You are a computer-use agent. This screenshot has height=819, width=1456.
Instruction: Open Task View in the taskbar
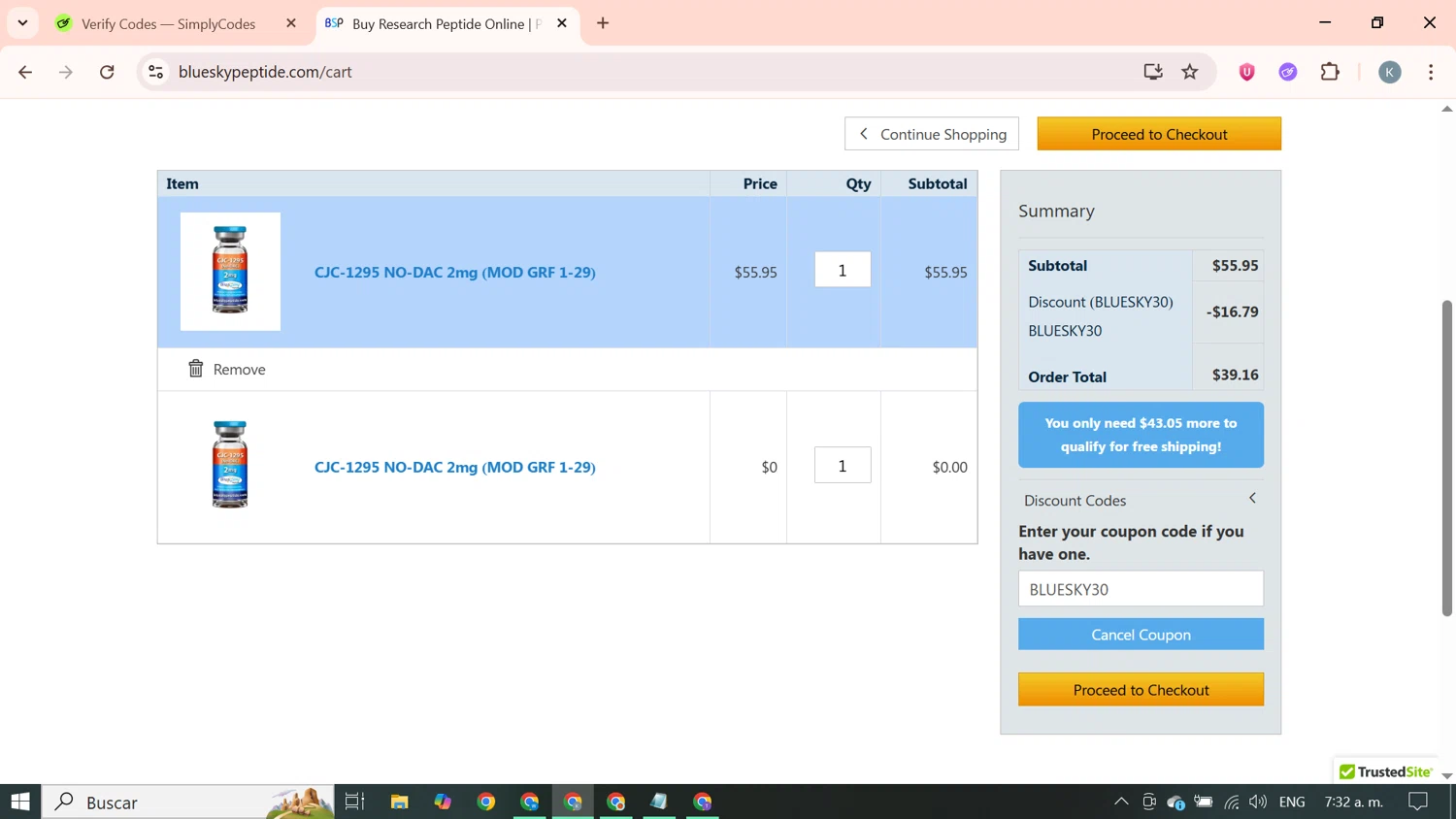click(355, 802)
